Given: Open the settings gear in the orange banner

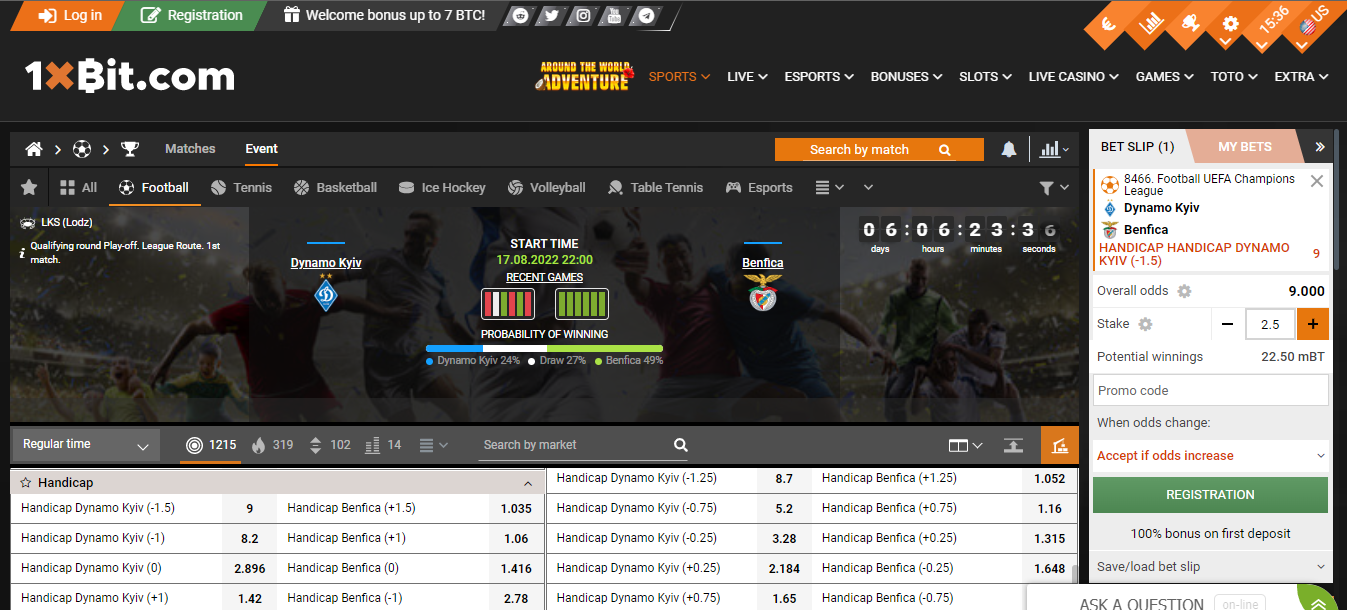Looking at the screenshot, I should (x=1229, y=22).
